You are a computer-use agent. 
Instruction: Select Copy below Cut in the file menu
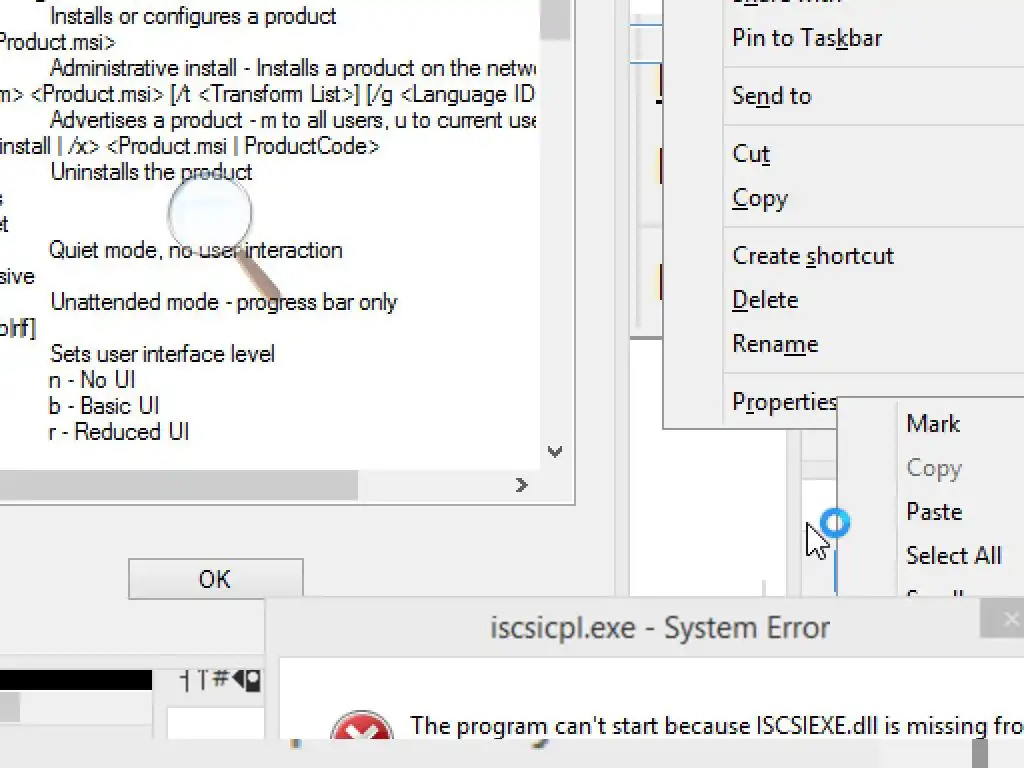760,199
